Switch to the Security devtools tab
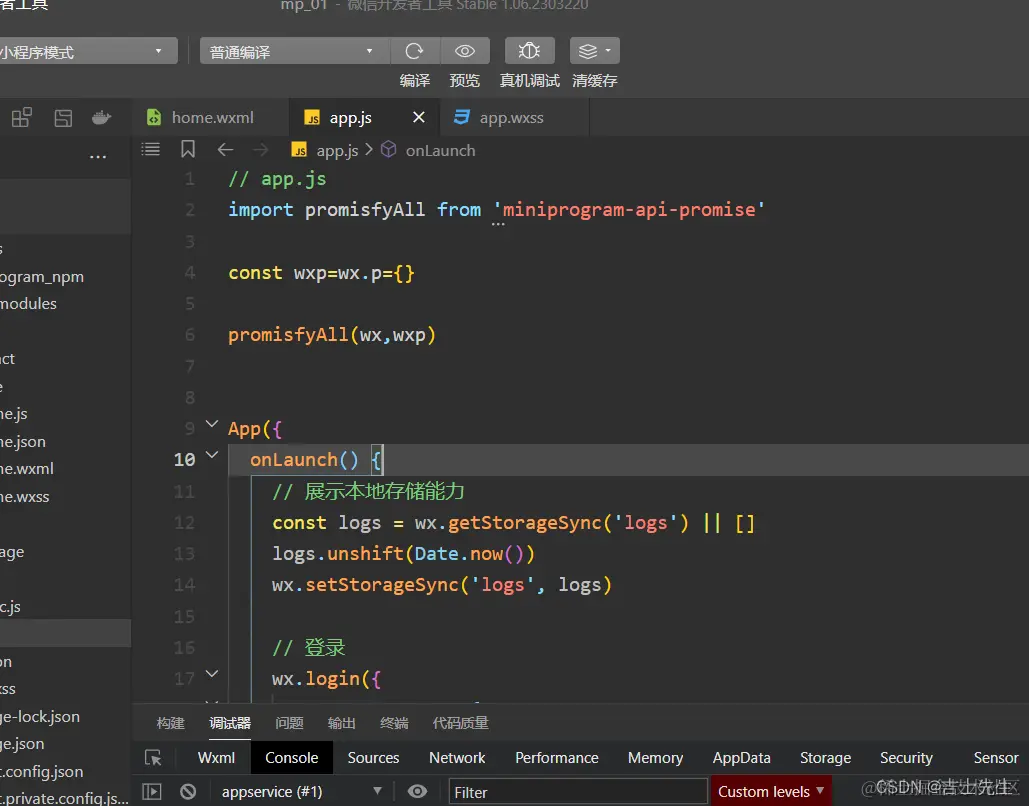The height and width of the screenshot is (806, 1029). tap(906, 757)
